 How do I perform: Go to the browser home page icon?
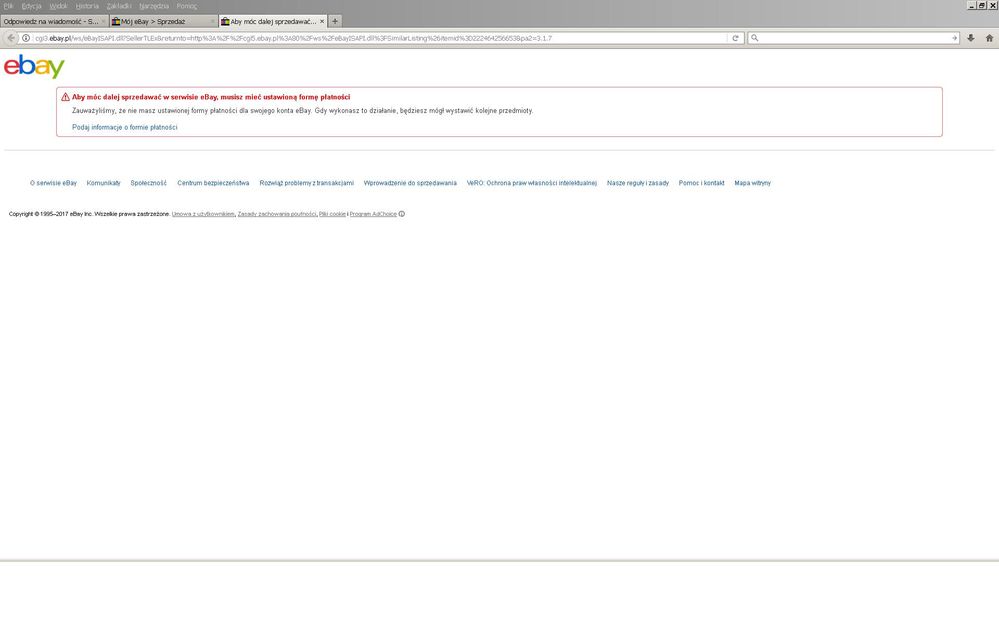987,38
